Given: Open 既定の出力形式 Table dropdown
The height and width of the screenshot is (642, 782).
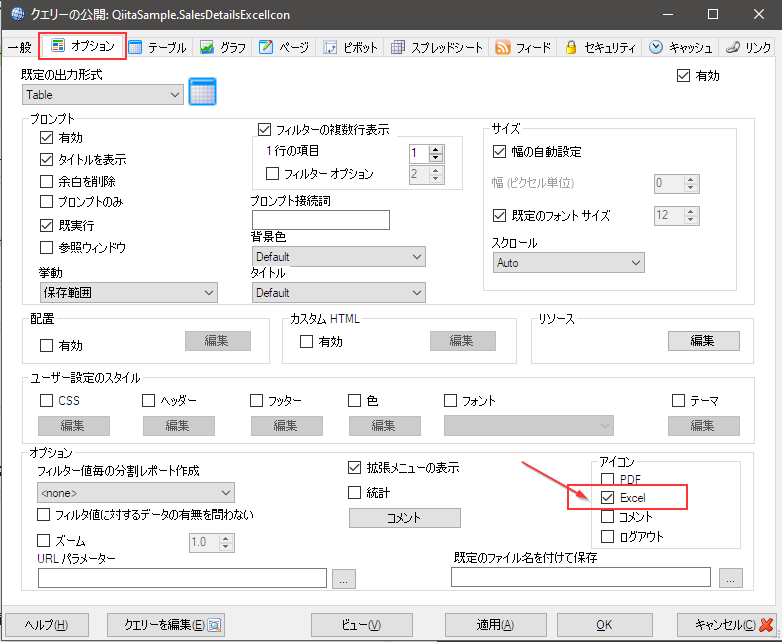Looking at the screenshot, I should (103, 94).
